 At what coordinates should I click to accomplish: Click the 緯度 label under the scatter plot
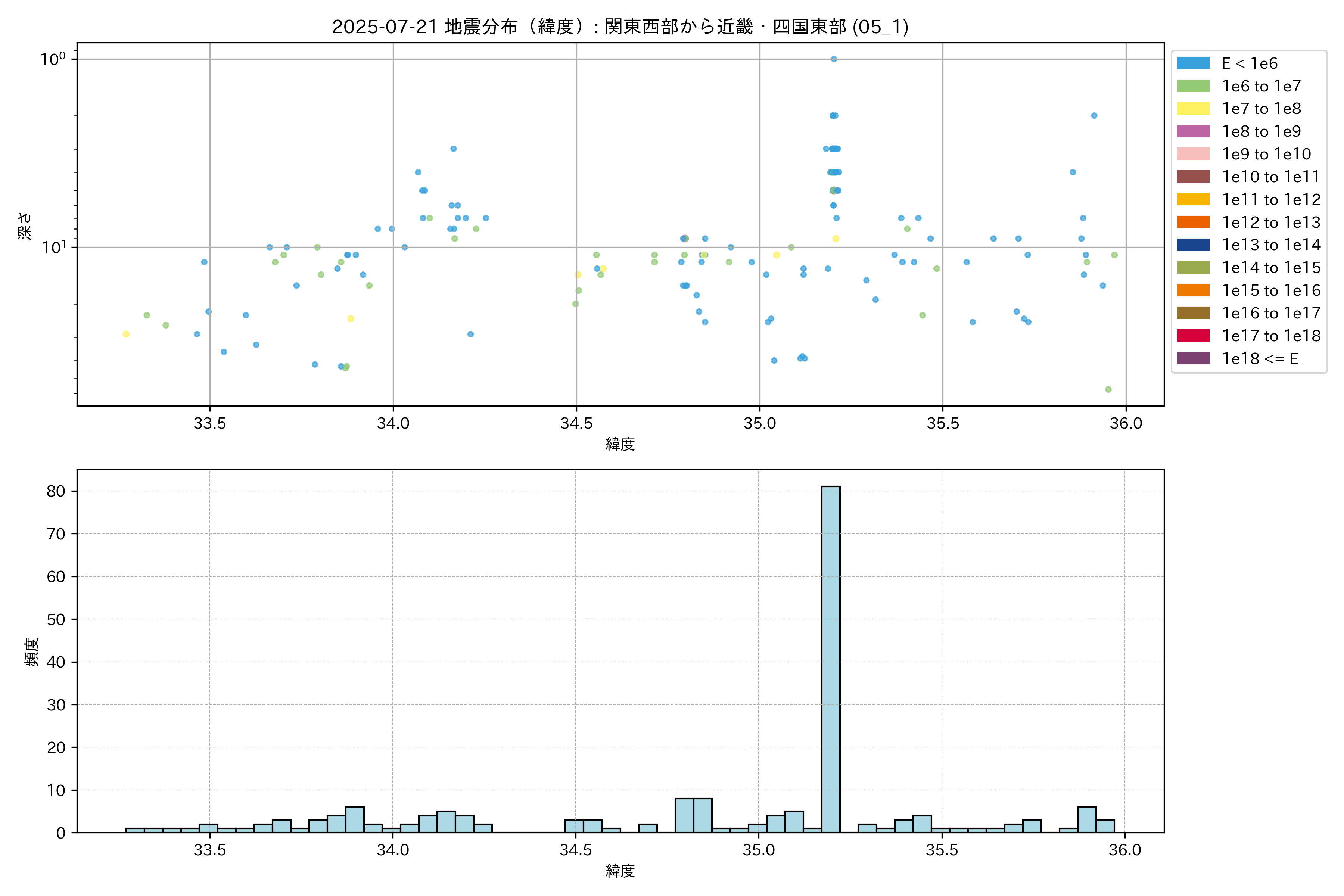(620, 444)
